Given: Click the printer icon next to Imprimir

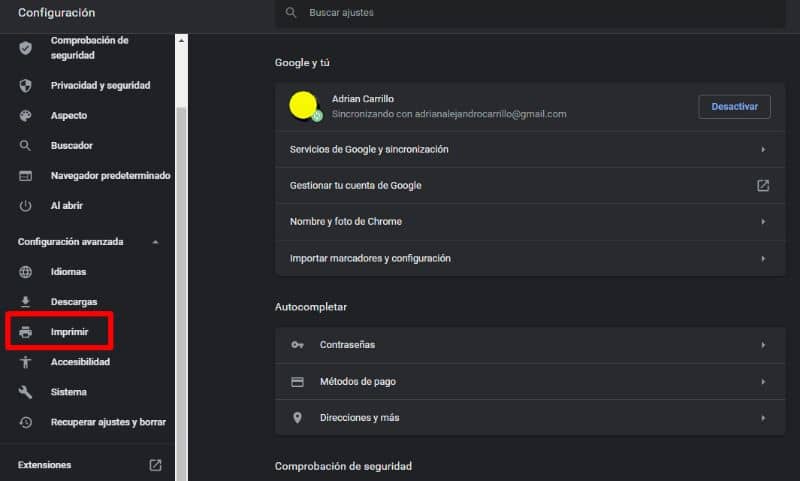Looking at the screenshot, I should [x=26, y=332].
